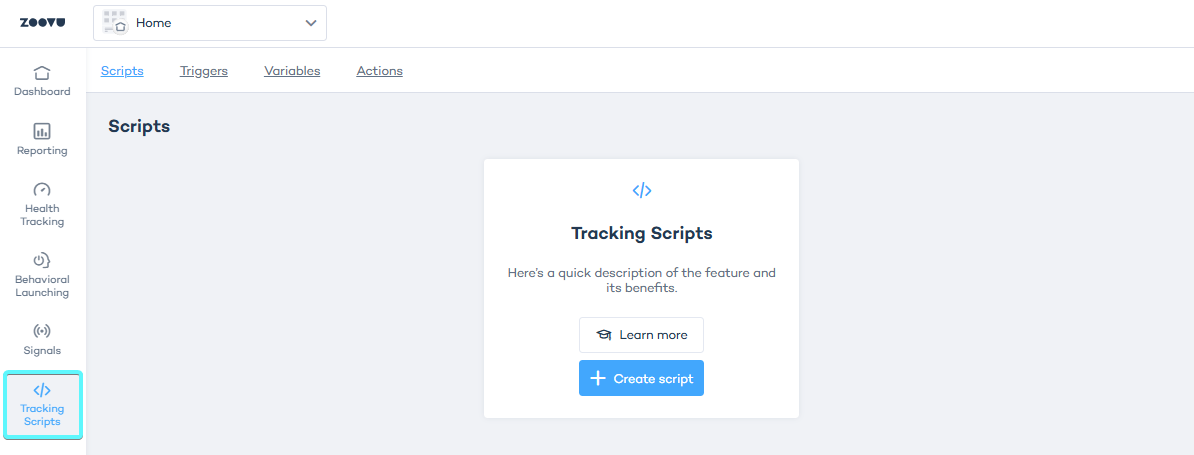Click the Zoovu logo
Image resolution: width=1194 pixels, height=455 pixels.
(42, 23)
